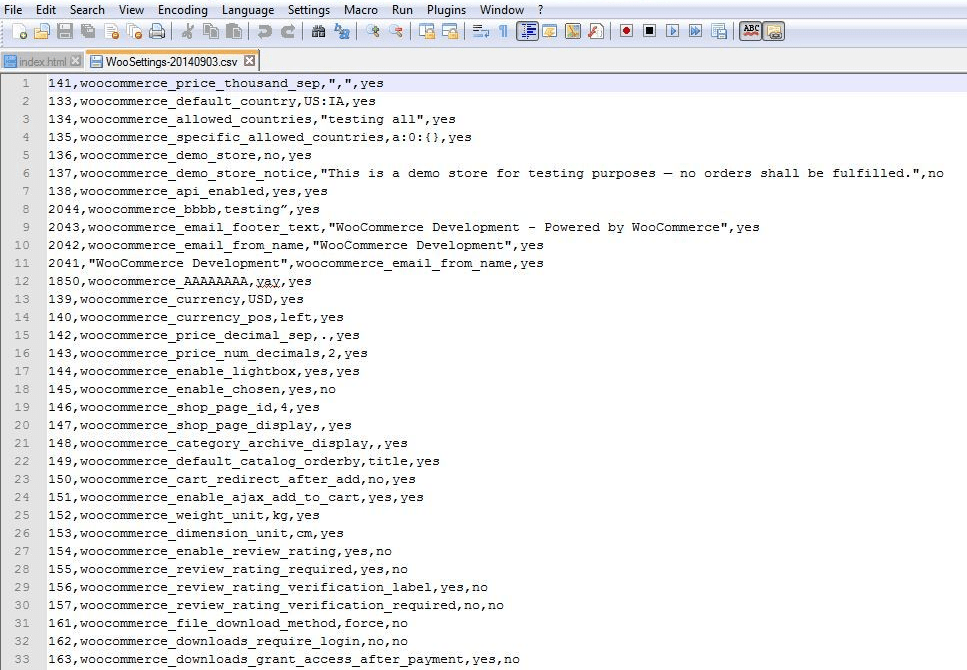Open the View menu
The width and height of the screenshot is (967, 670).
(131, 10)
